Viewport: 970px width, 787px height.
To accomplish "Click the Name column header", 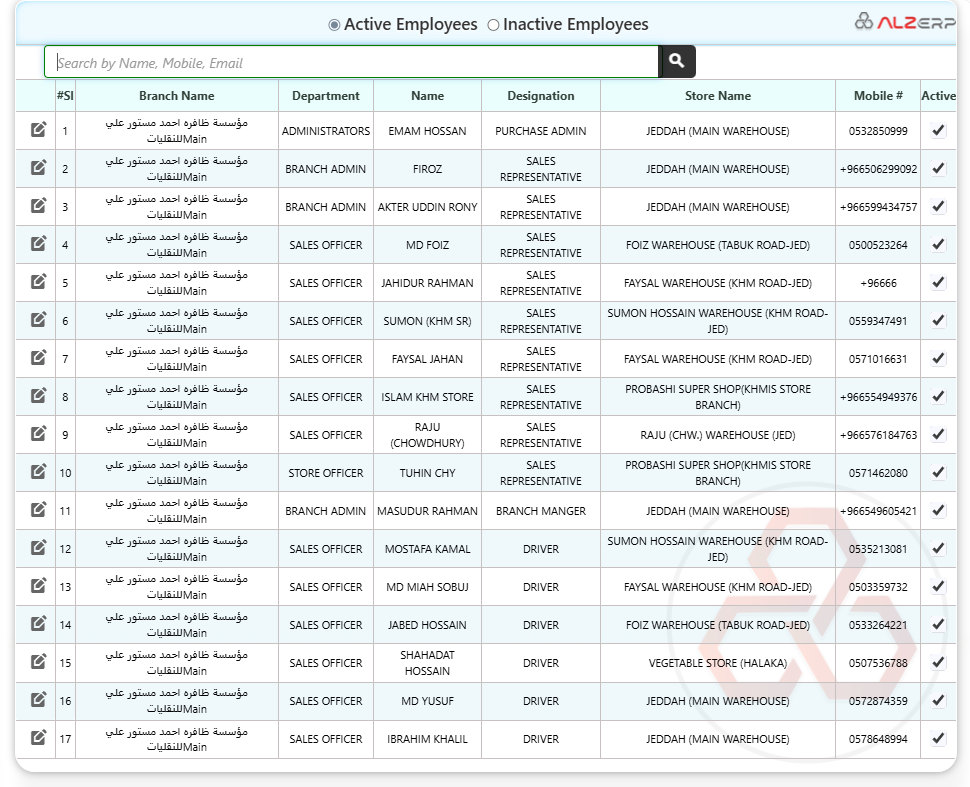I will [427, 96].
